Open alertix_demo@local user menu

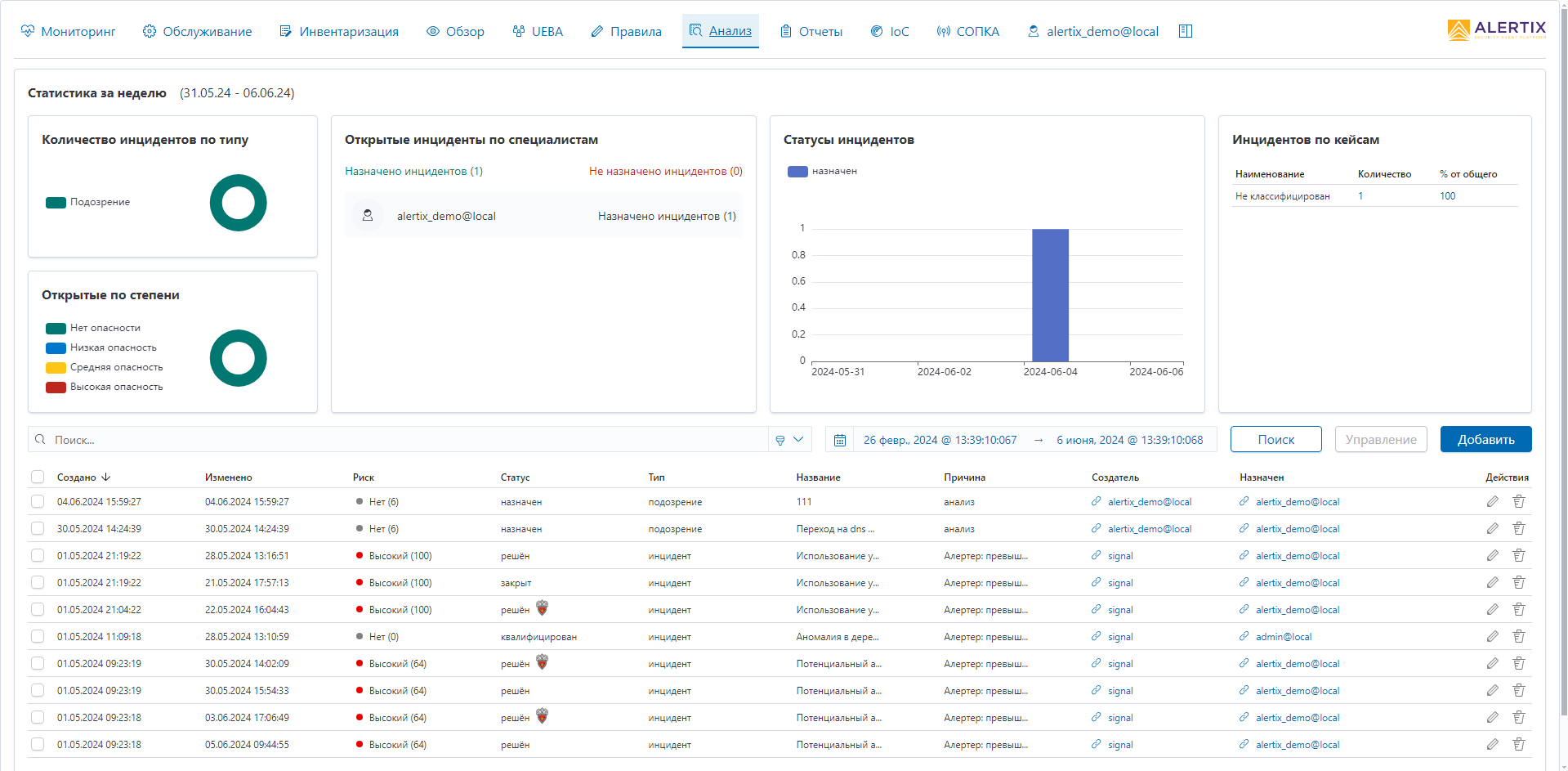(1093, 31)
